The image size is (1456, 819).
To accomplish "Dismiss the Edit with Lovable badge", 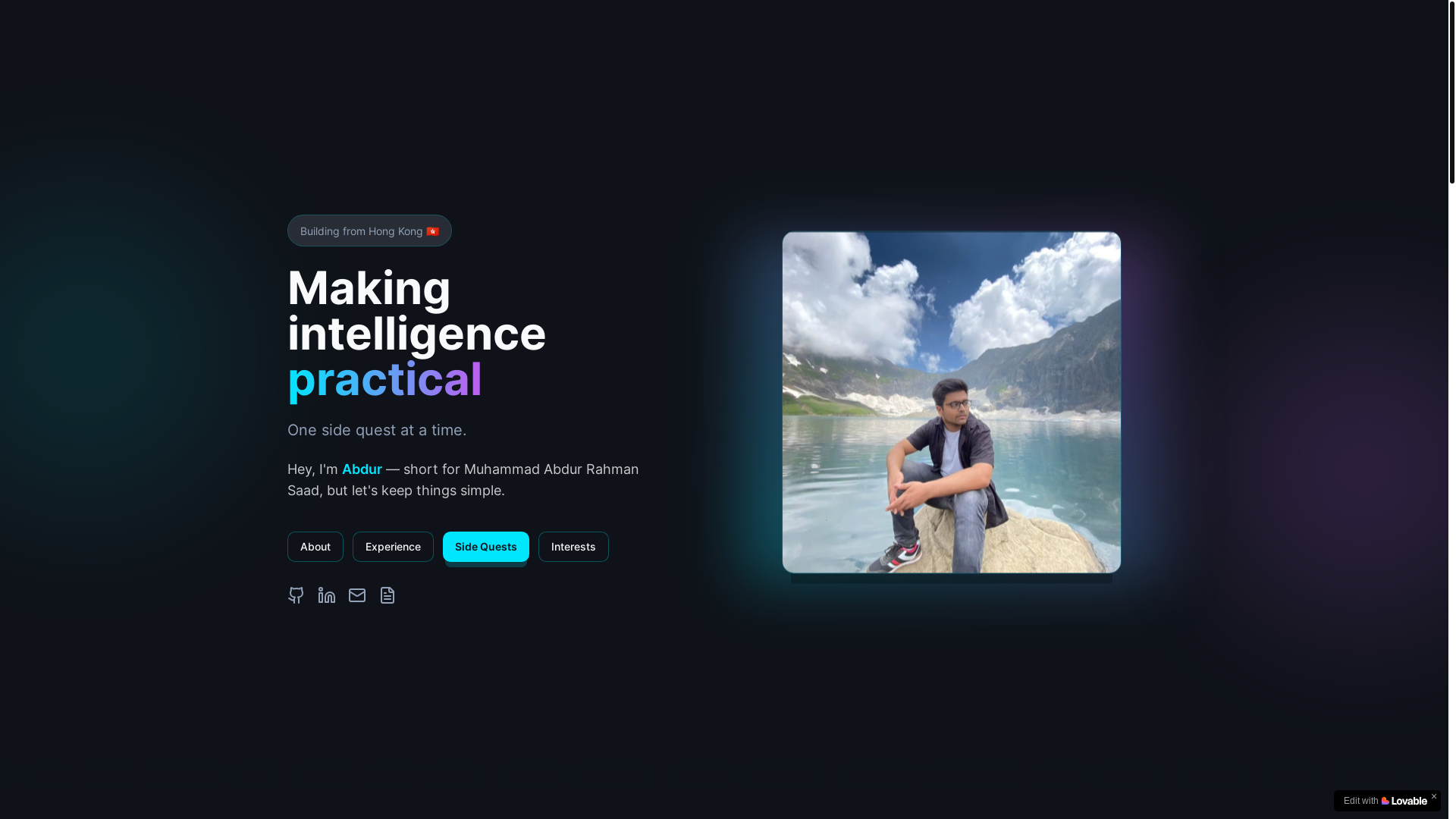I will (1433, 796).
